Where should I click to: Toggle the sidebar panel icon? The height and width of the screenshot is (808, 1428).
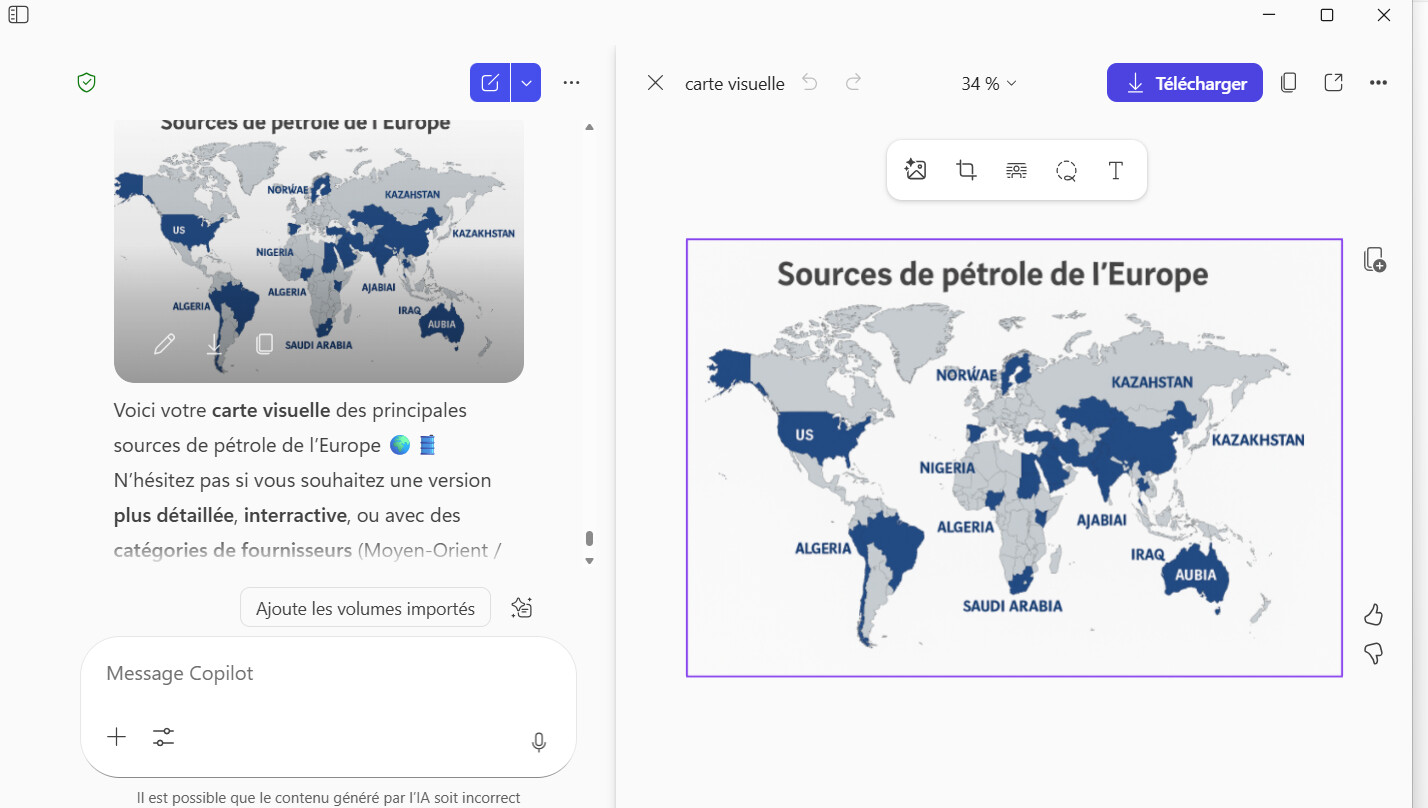[18, 15]
